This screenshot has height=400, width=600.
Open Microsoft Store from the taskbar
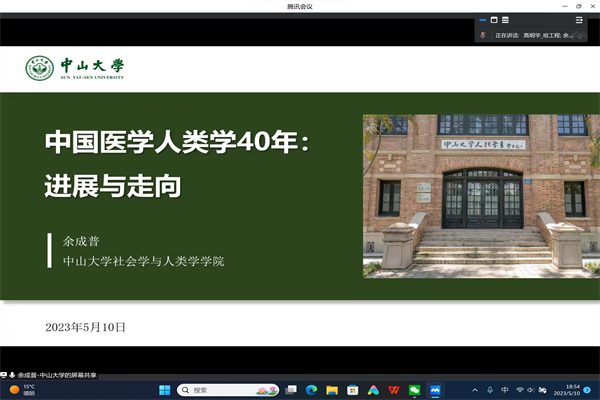pos(353,390)
